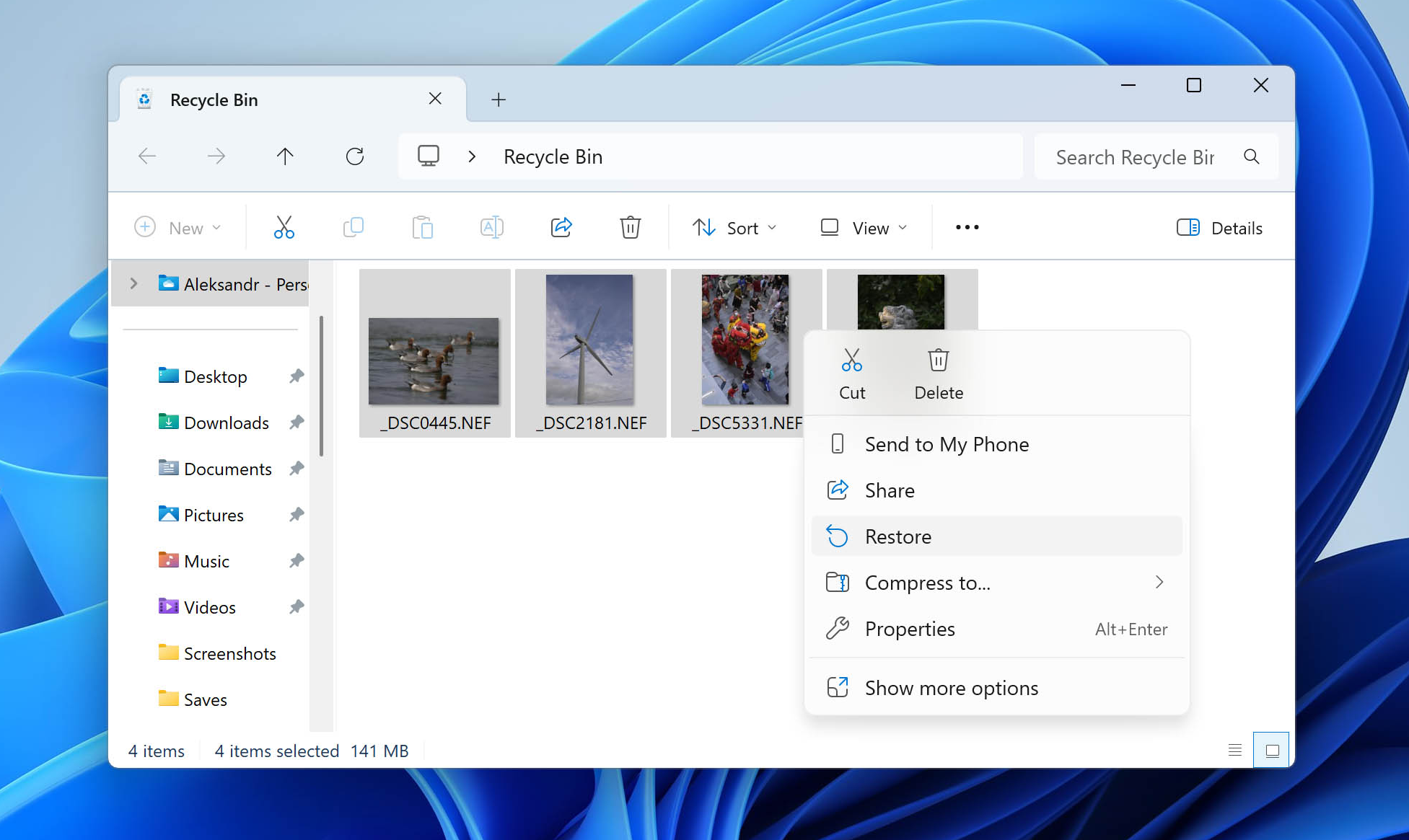Click the Copy icon in the toolbar
Viewport: 1409px width, 840px height.
[354, 227]
